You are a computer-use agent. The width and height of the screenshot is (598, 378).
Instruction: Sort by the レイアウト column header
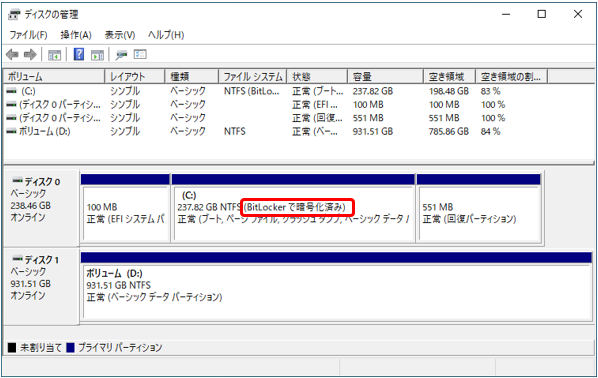point(135,77)
